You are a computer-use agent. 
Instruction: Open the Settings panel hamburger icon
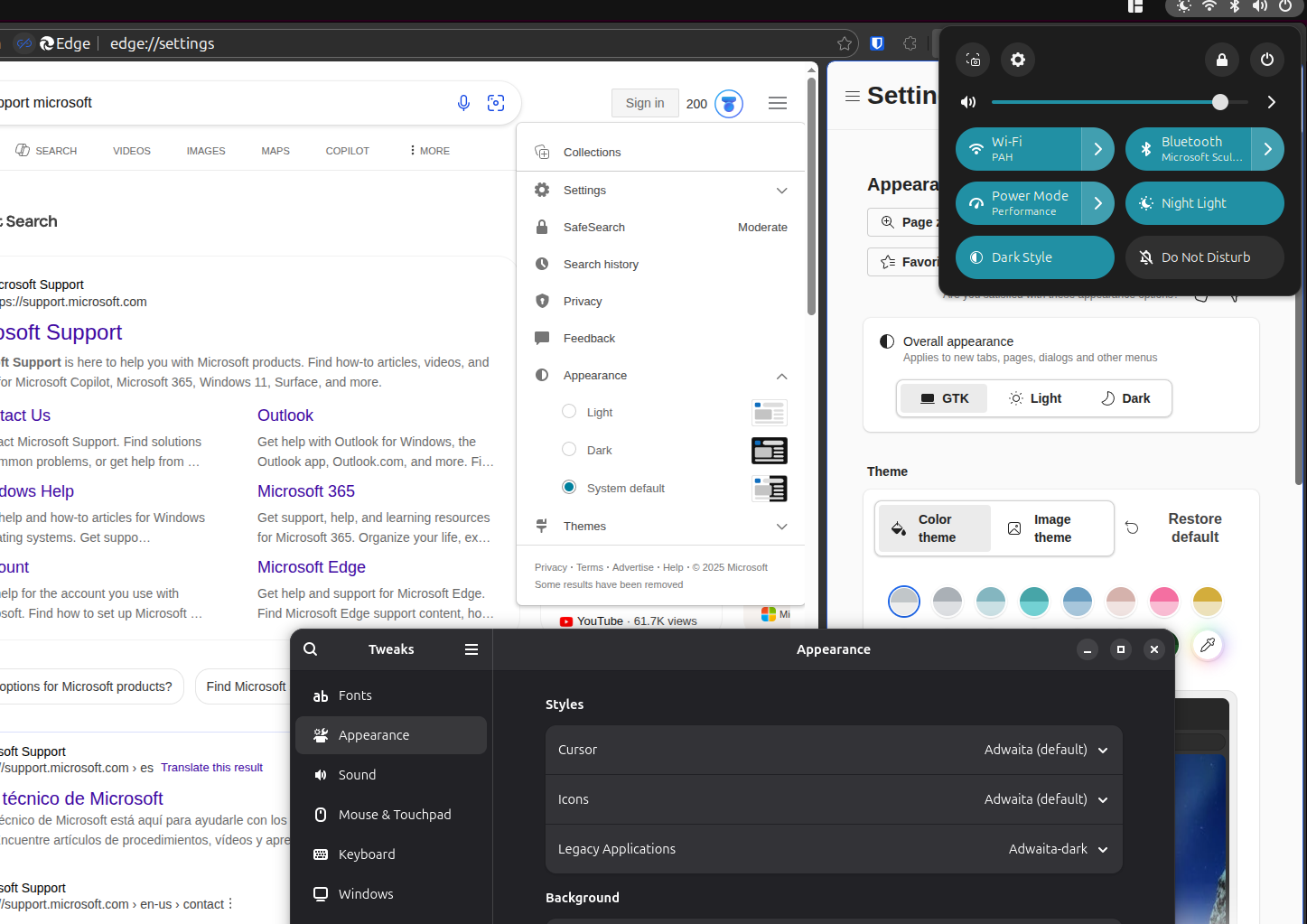pos(852,96)
